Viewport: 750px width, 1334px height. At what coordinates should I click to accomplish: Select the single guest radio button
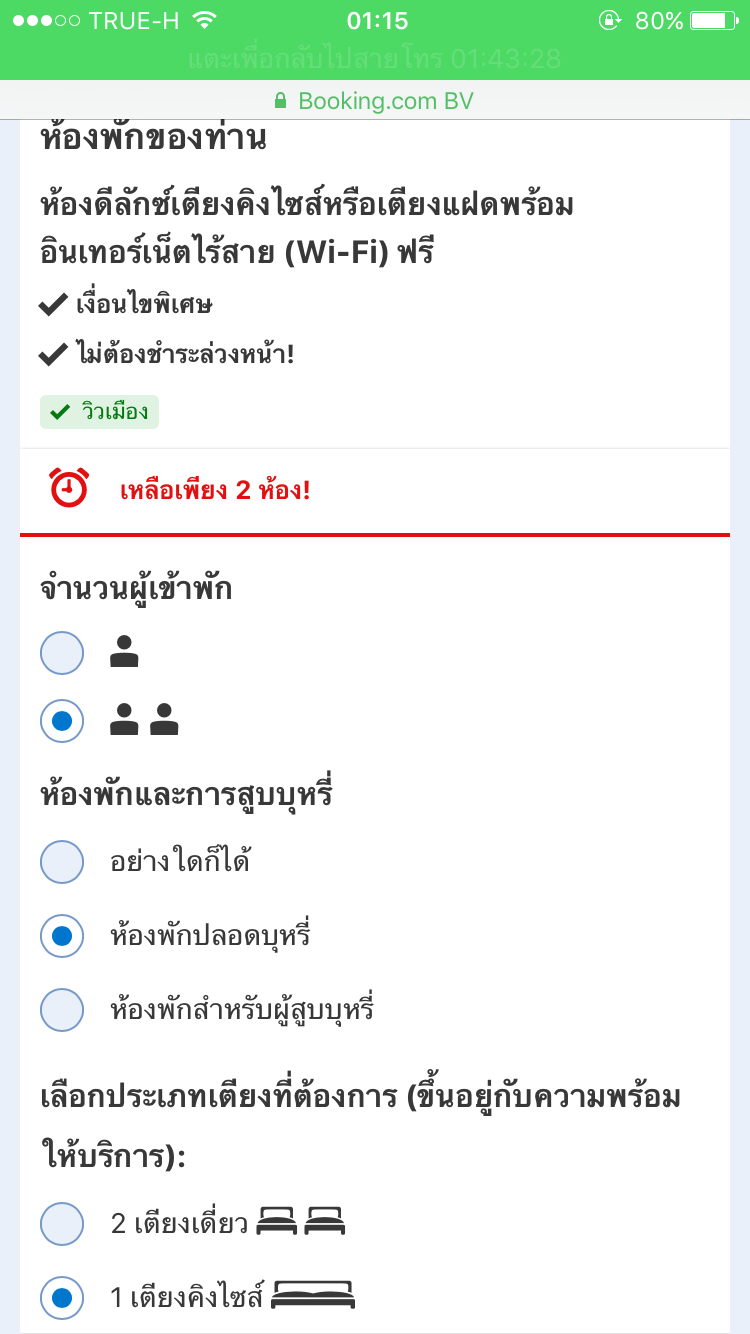point(62,653)
